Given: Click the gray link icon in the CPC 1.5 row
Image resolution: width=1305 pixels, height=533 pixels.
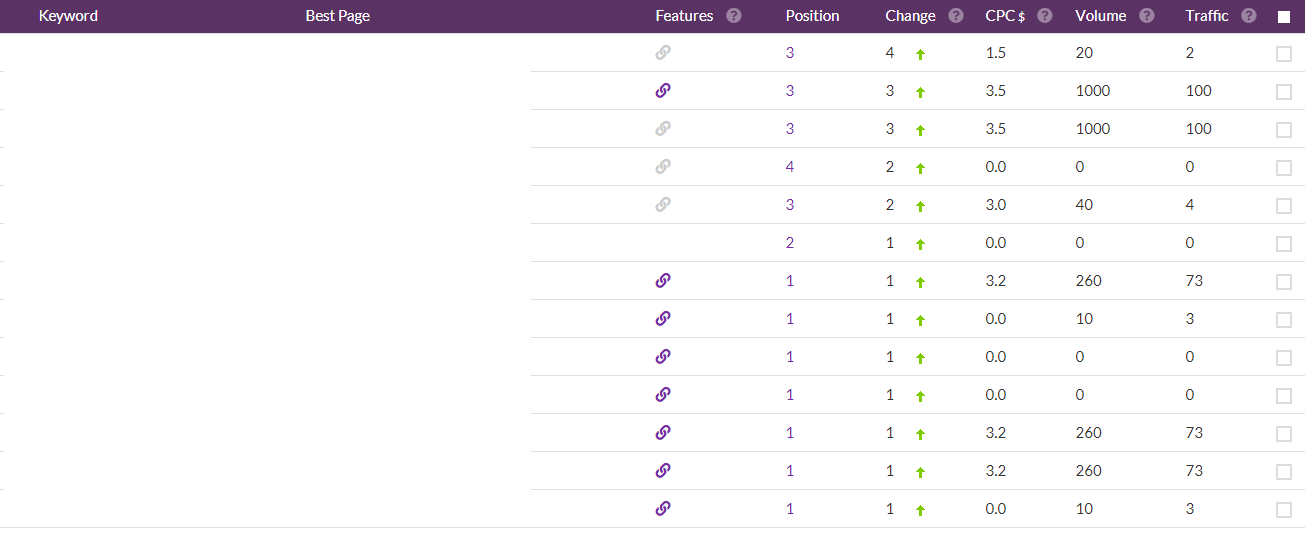Looking at the screenshot, I should [x=662, y=53].
